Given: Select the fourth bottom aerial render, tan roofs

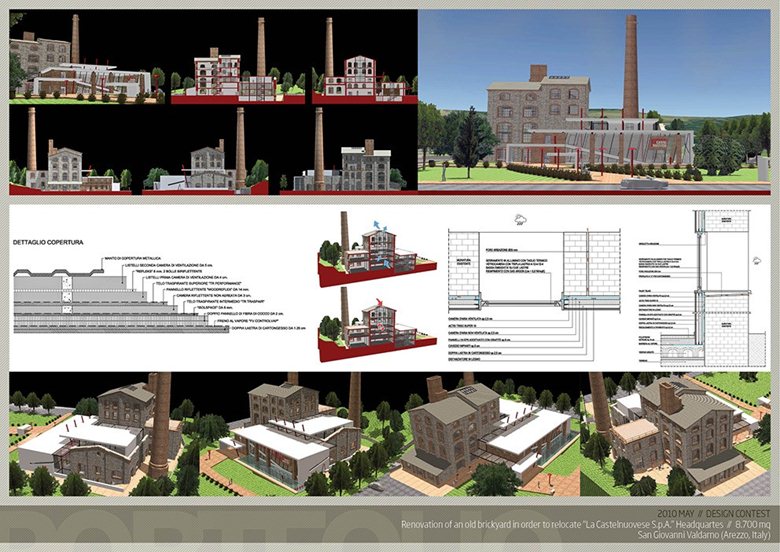Looking at the screenshot, I should click(x=675, y=434).
